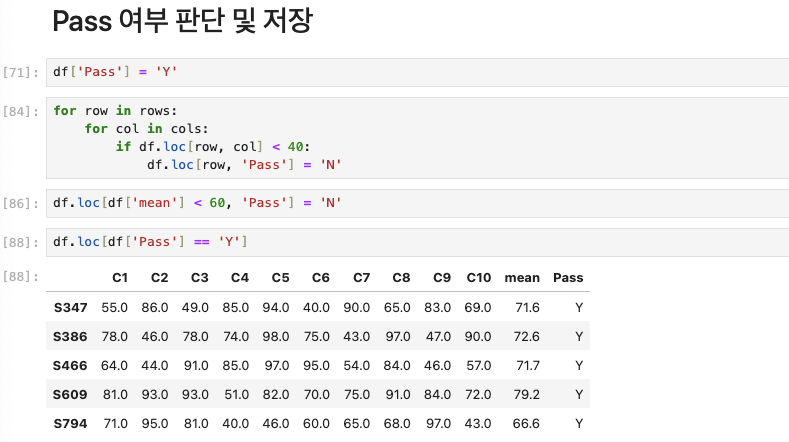Select row index S609
Image resolution: width=789 pixels, height=442 pixels.
point(70,395)
